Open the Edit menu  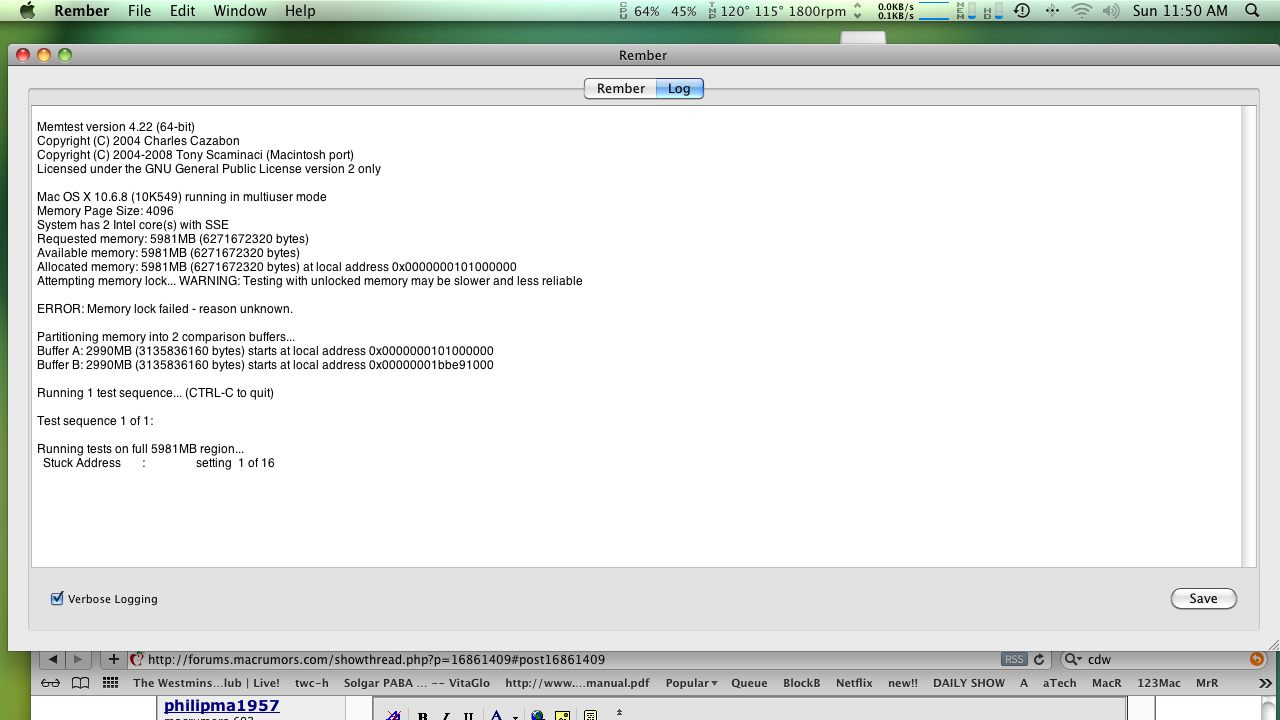(x=182, y=11)
